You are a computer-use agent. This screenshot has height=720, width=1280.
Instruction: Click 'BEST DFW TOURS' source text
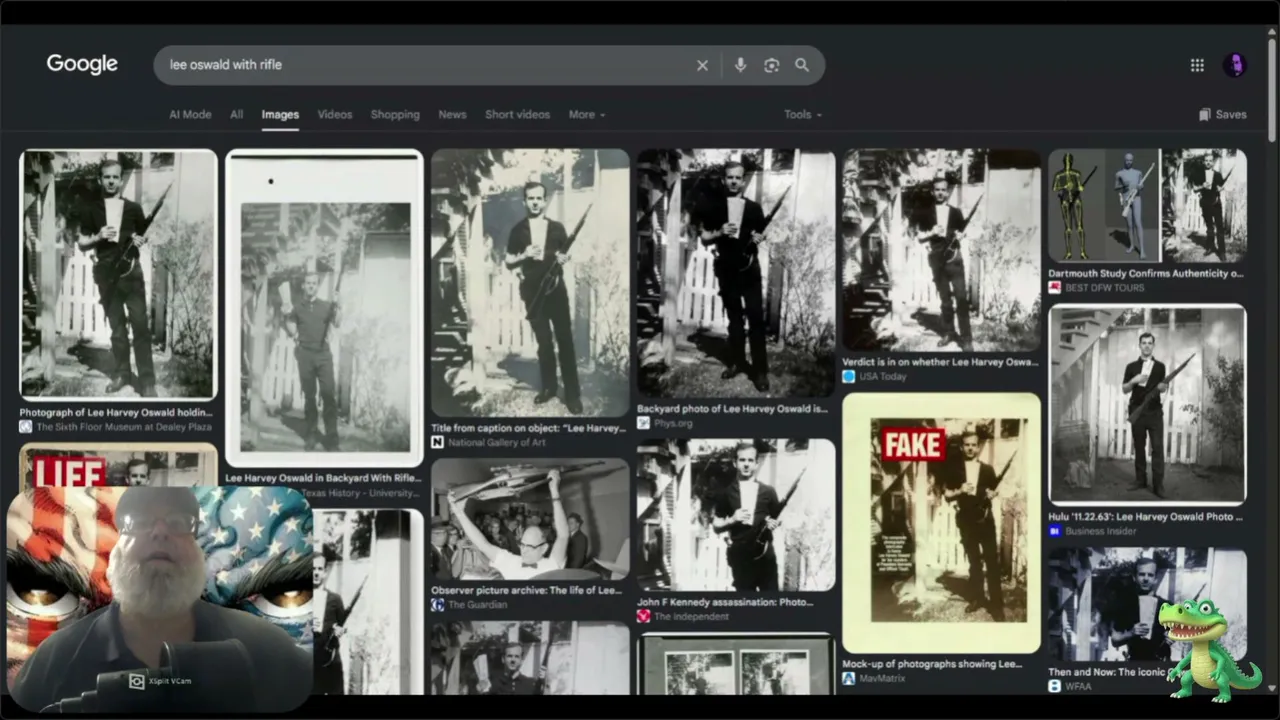[1104, 288]
